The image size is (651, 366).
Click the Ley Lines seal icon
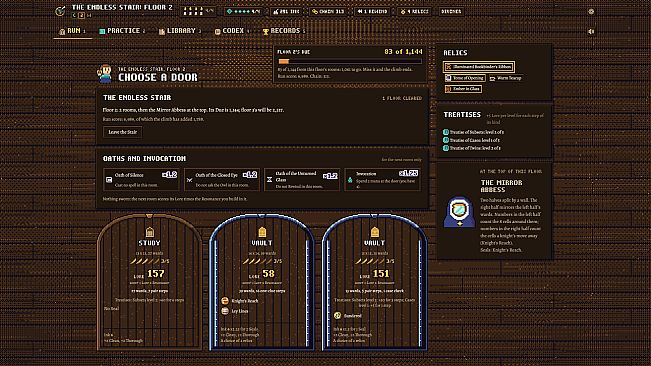pos(225,311)
